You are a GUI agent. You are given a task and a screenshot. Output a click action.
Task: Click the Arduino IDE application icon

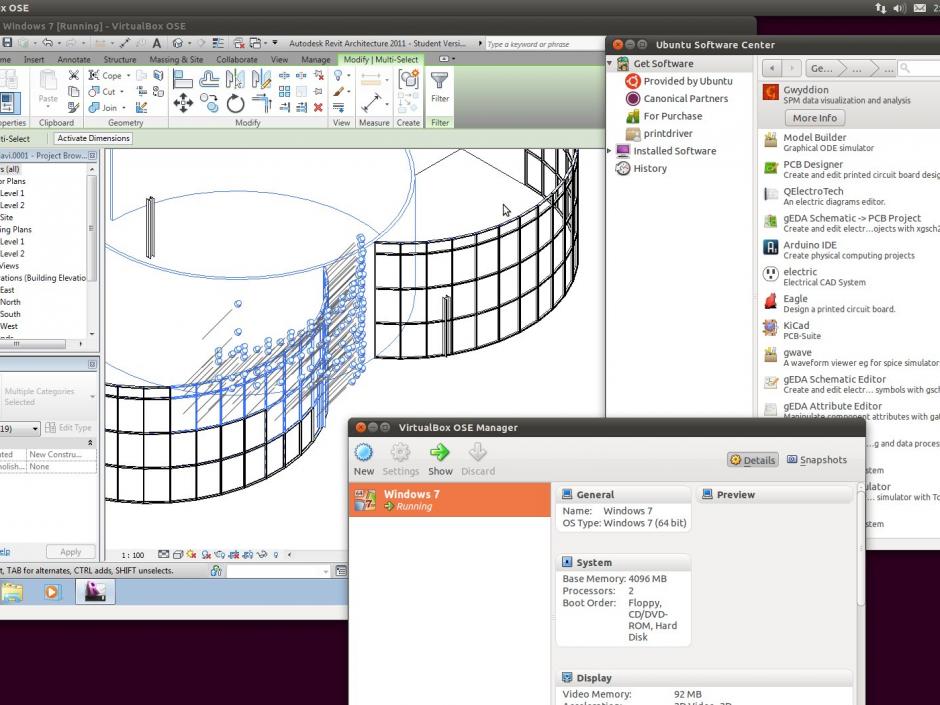[771, 247]
